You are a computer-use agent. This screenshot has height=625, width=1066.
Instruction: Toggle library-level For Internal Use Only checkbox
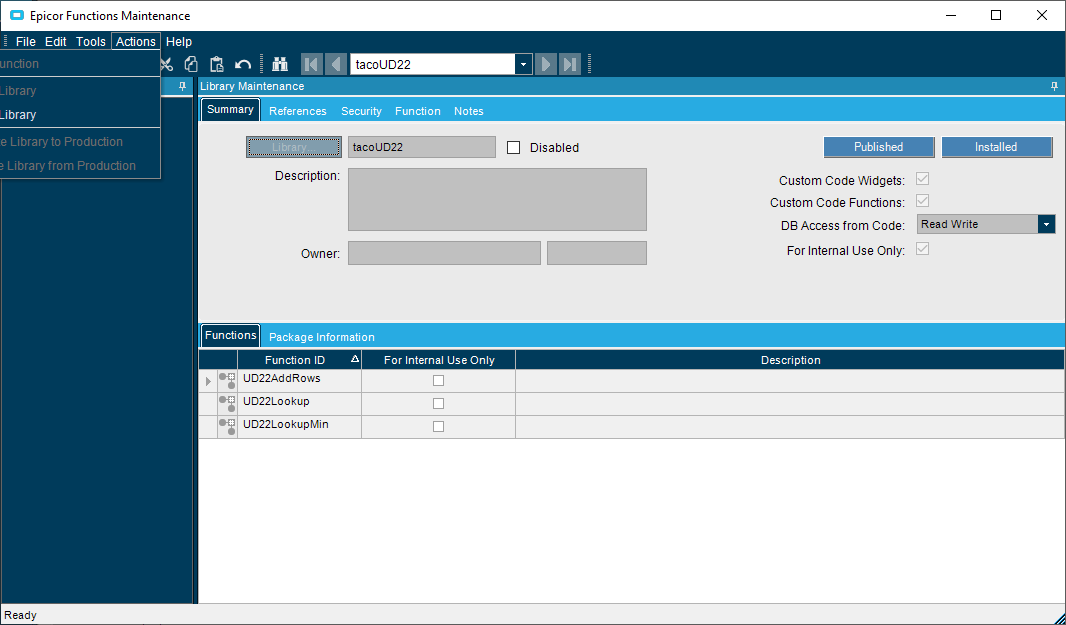coord(923,249)
